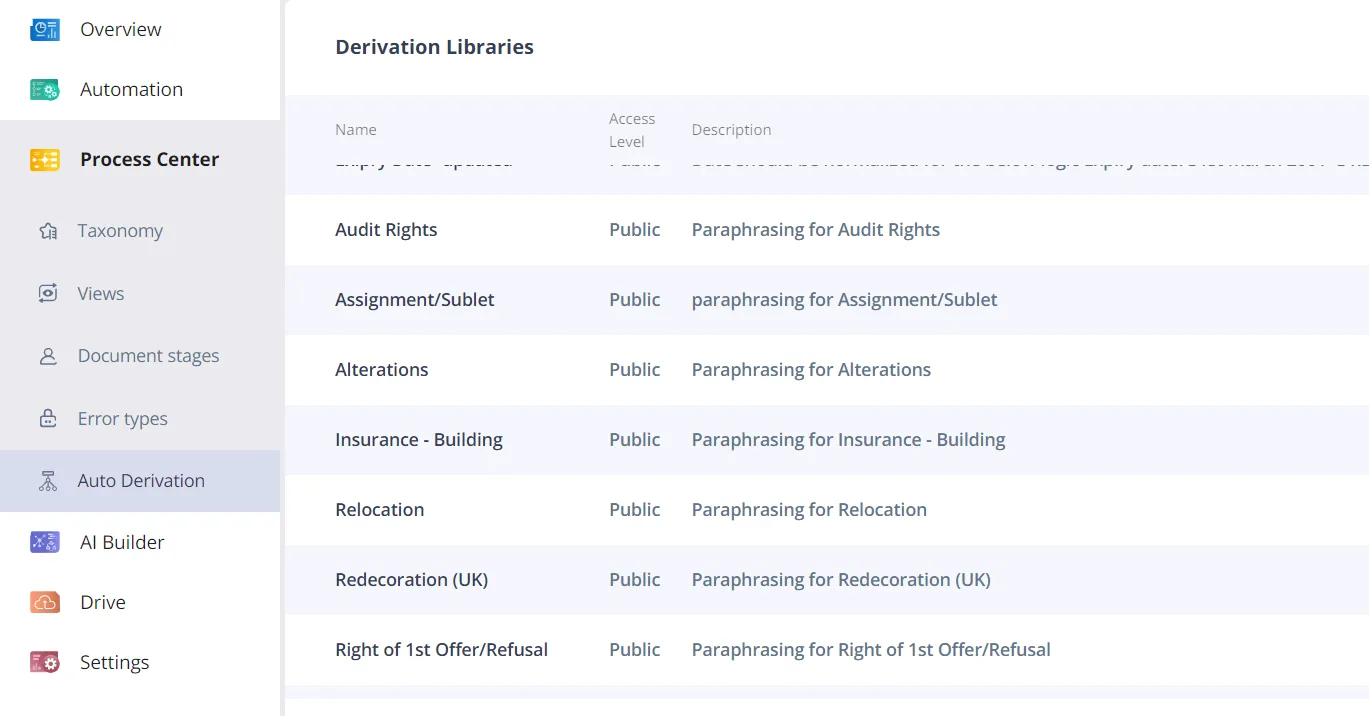Open the Audit Rights library
This screenshot has height=716, width=1369.
[386, 230]
